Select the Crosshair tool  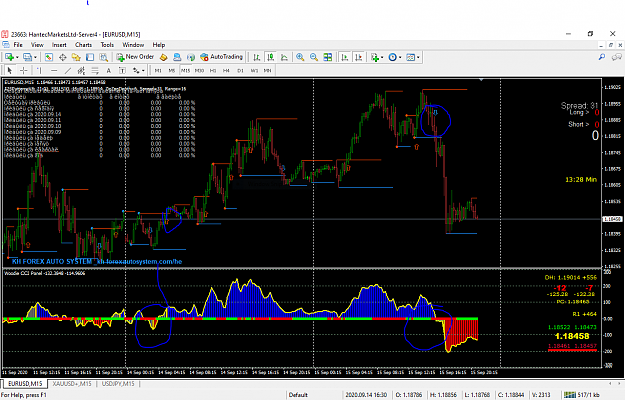point(24,71)
